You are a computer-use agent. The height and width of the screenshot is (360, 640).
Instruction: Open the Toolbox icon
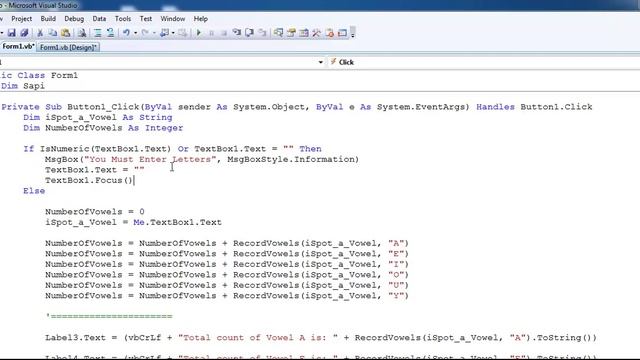(316, 33)
